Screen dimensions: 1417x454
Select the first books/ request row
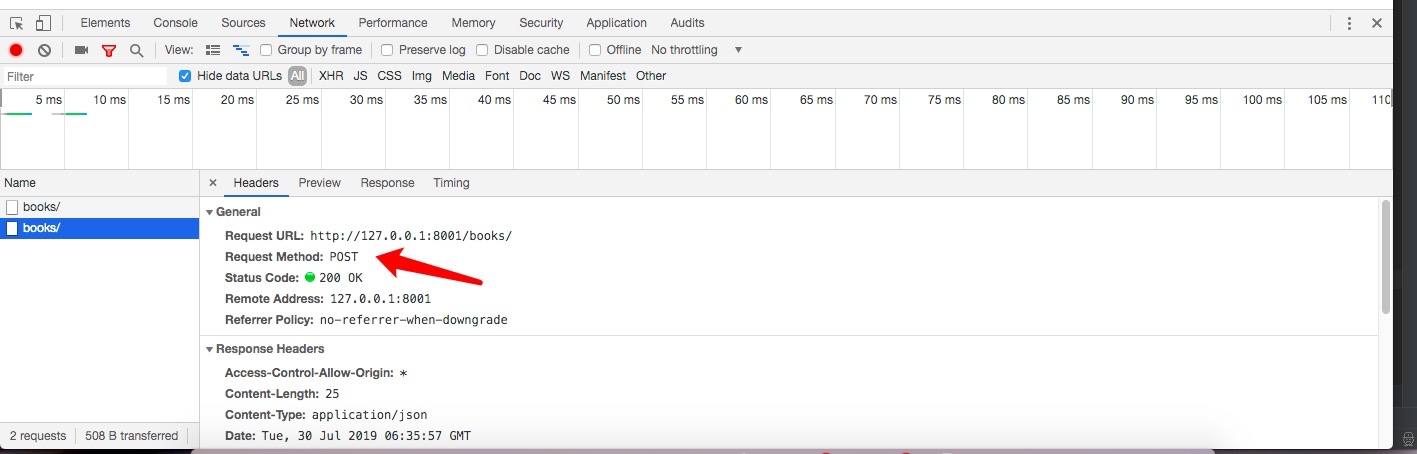coord(100,207)
